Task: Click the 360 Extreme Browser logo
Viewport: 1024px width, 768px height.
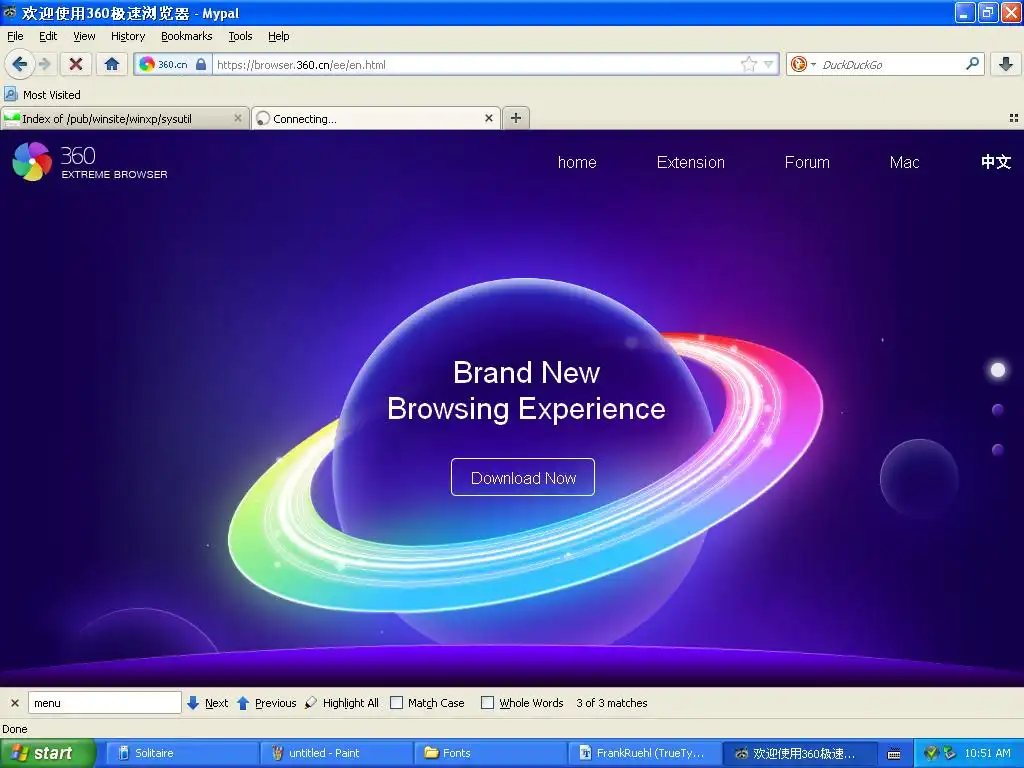Action: [90, 161]
